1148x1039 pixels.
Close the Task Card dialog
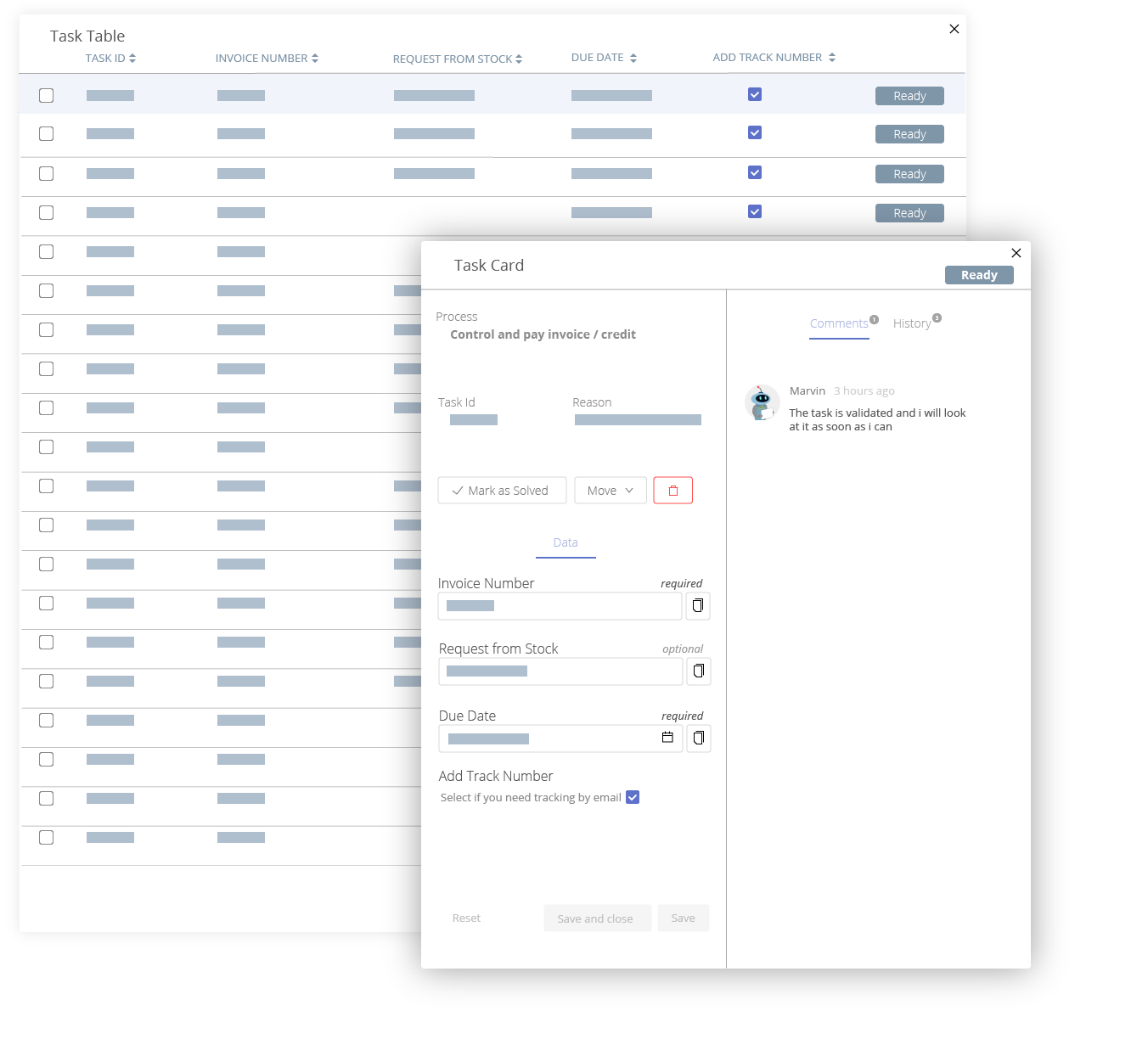tap(1016, 253)
